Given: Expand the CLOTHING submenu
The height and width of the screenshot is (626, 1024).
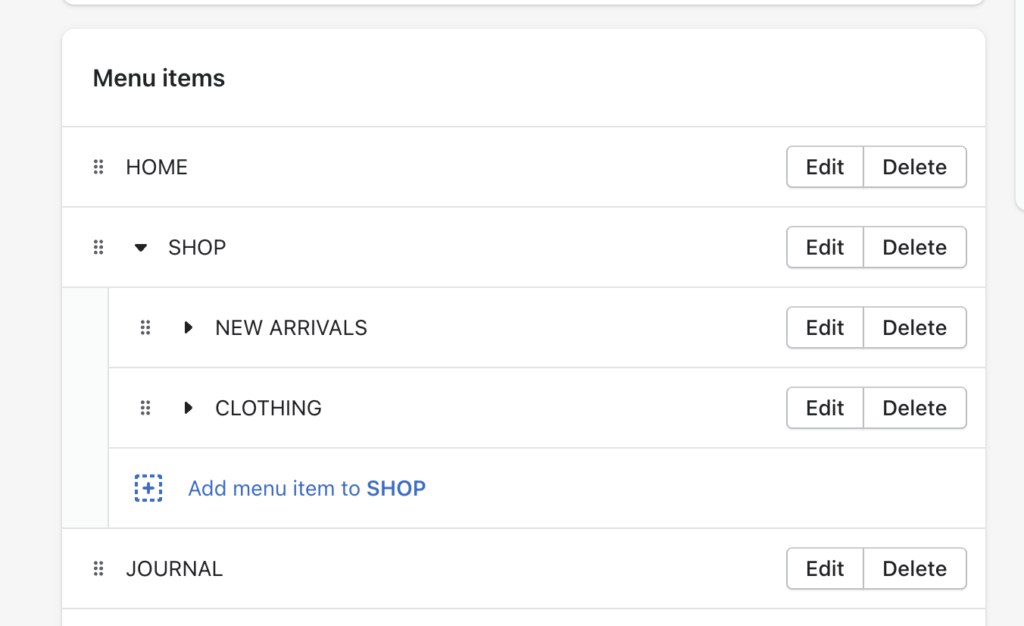Looking at the screenshot, I should tap(188, 408).
